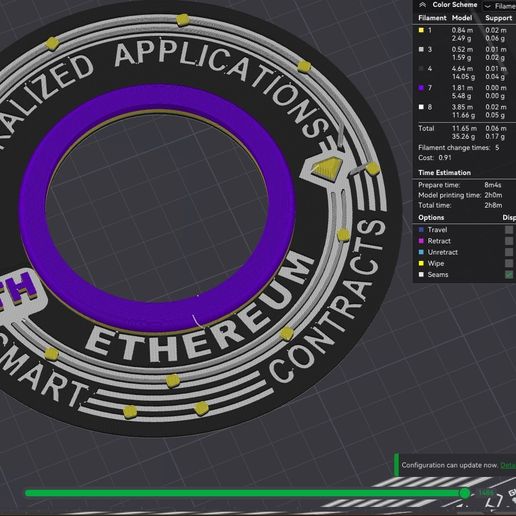Click the 'Travel' option label
The image size is (516, 516).
437,230
